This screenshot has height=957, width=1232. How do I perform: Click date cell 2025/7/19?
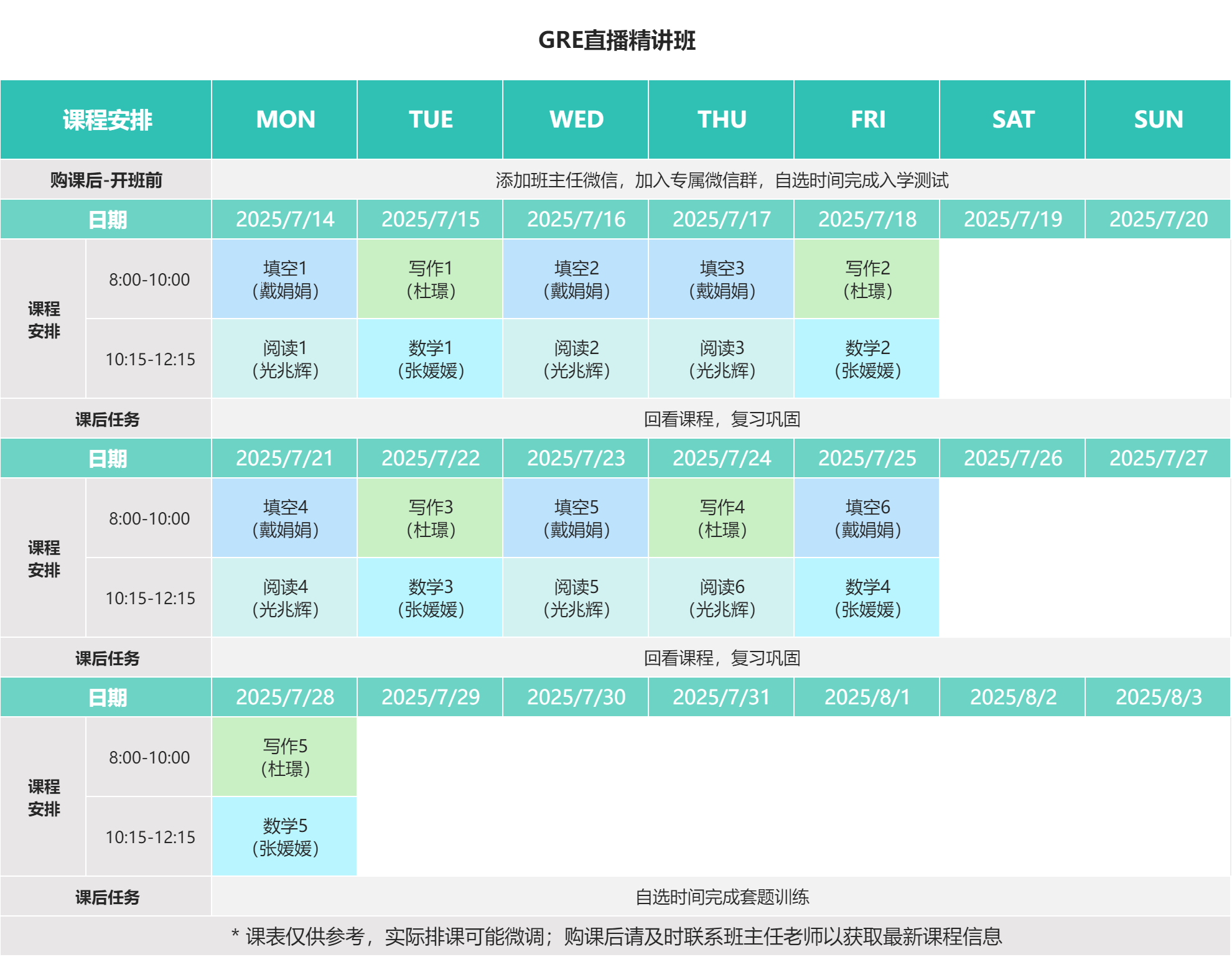click(1013, 219)
